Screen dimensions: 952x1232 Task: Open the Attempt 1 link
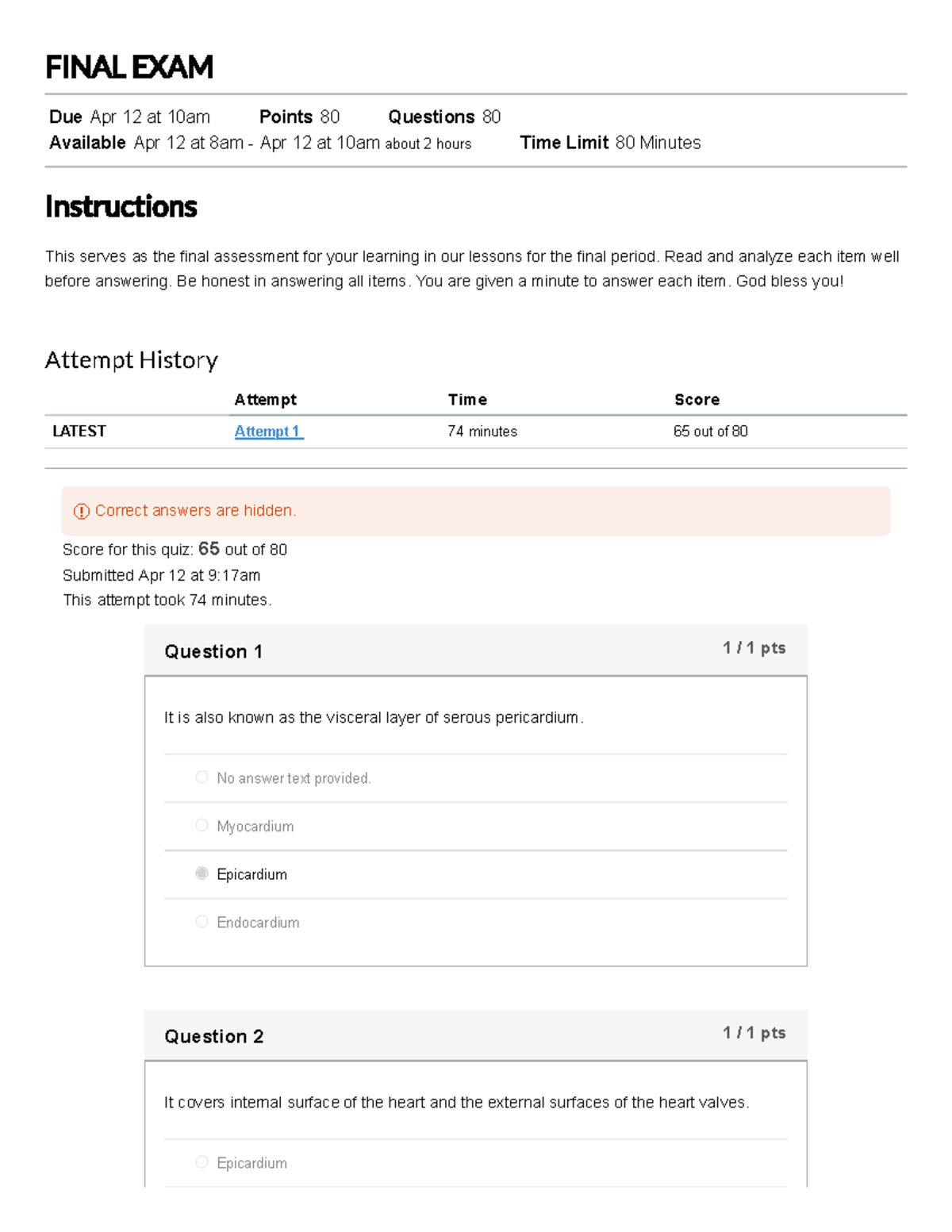(269, 432)
